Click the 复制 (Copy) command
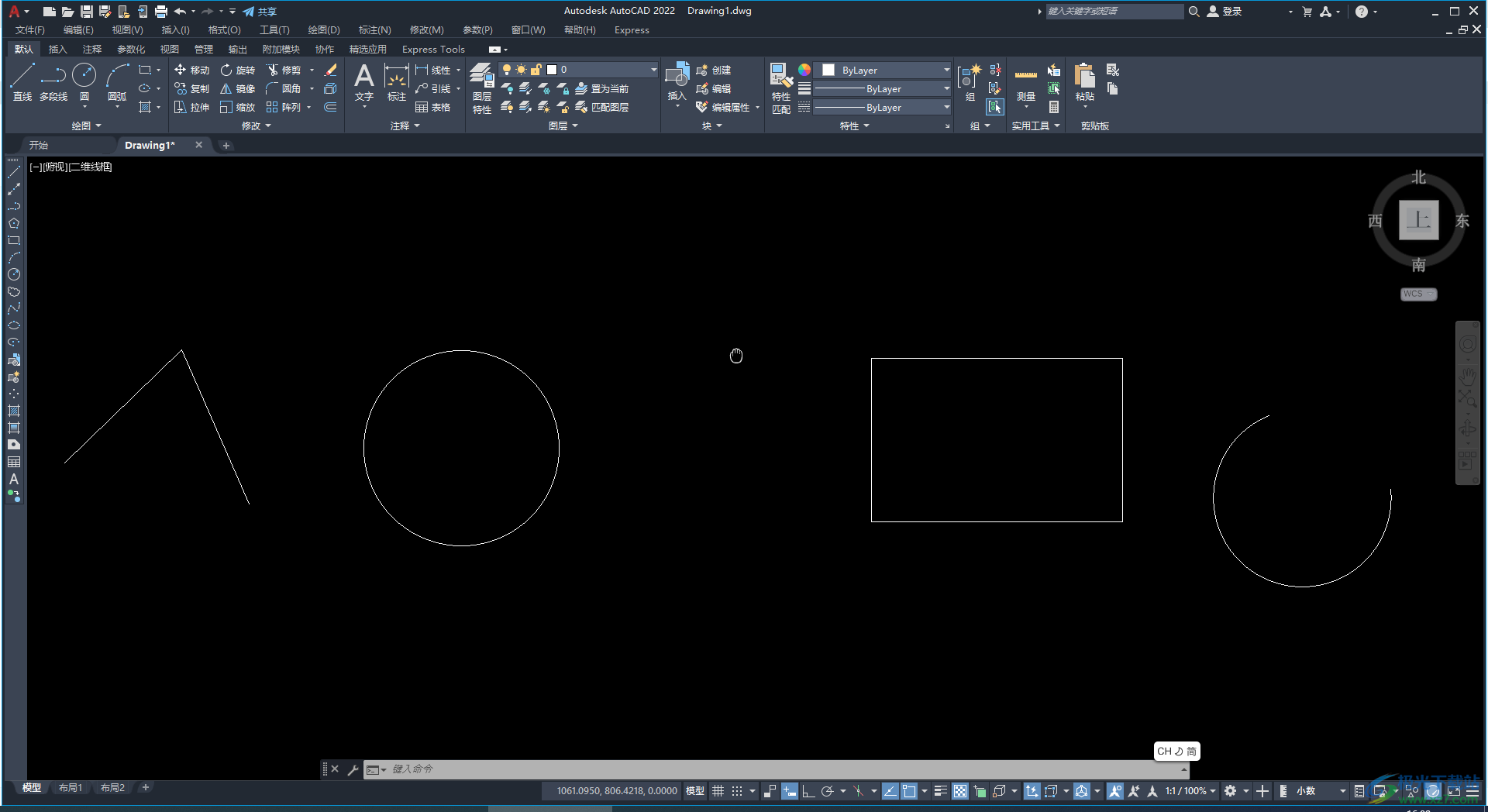 click(191, 88)
